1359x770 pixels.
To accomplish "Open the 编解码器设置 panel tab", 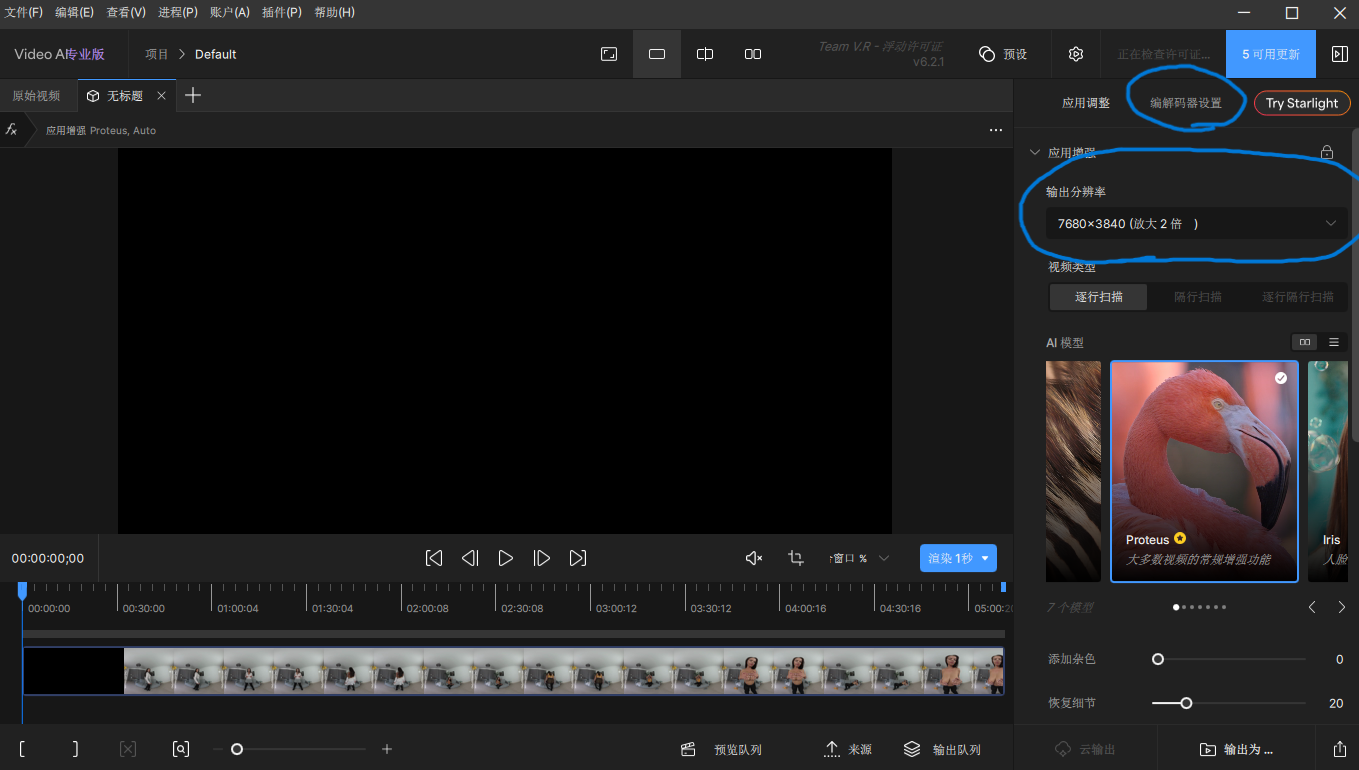I will (1186, 103).
